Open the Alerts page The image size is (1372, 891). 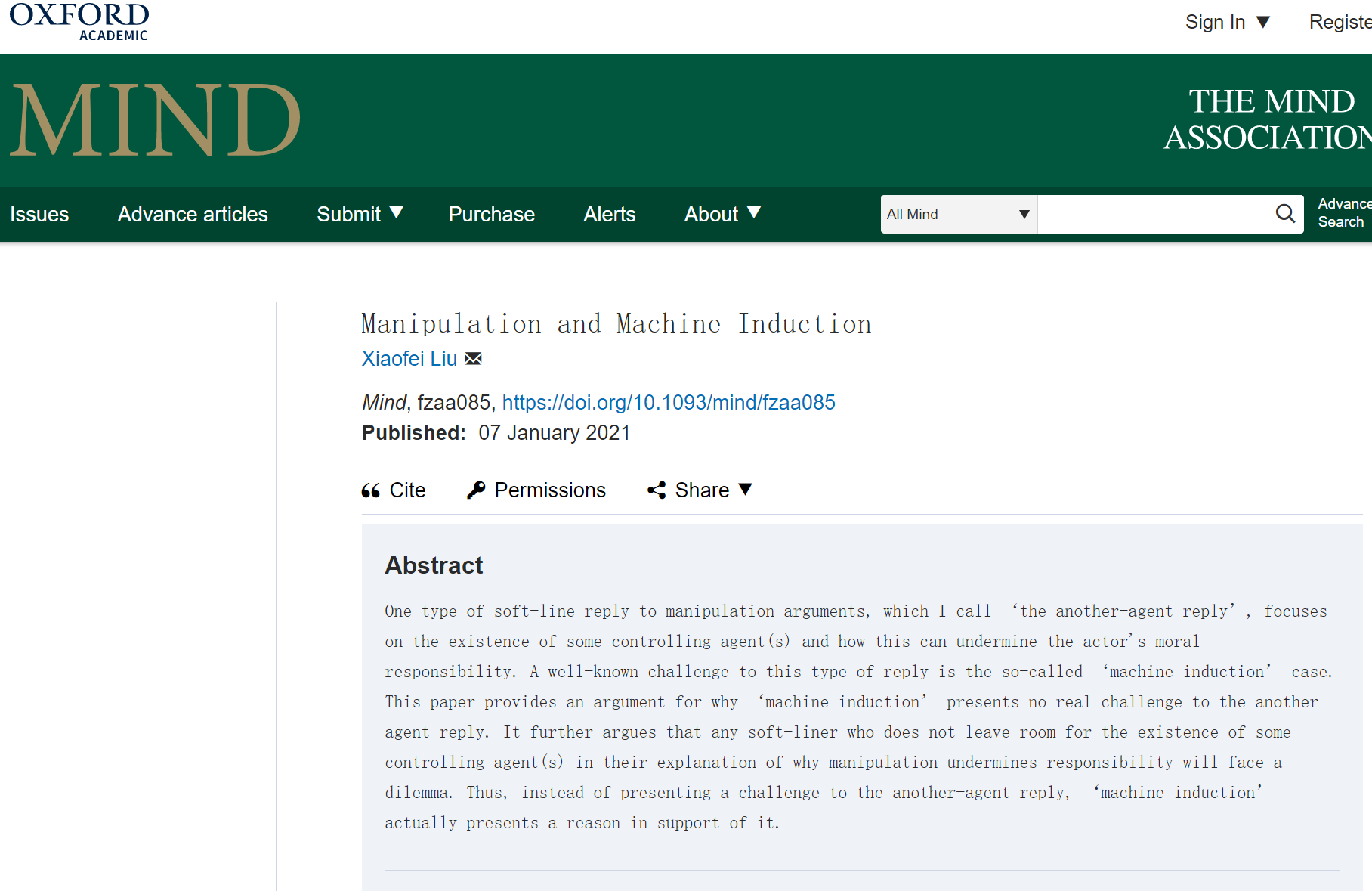609,215
